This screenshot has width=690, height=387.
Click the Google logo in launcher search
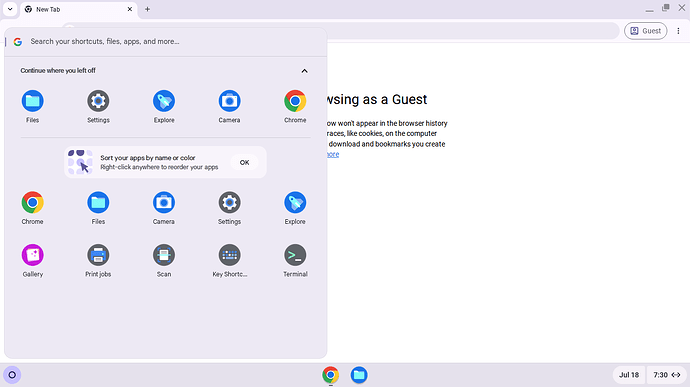pos(18,42)
